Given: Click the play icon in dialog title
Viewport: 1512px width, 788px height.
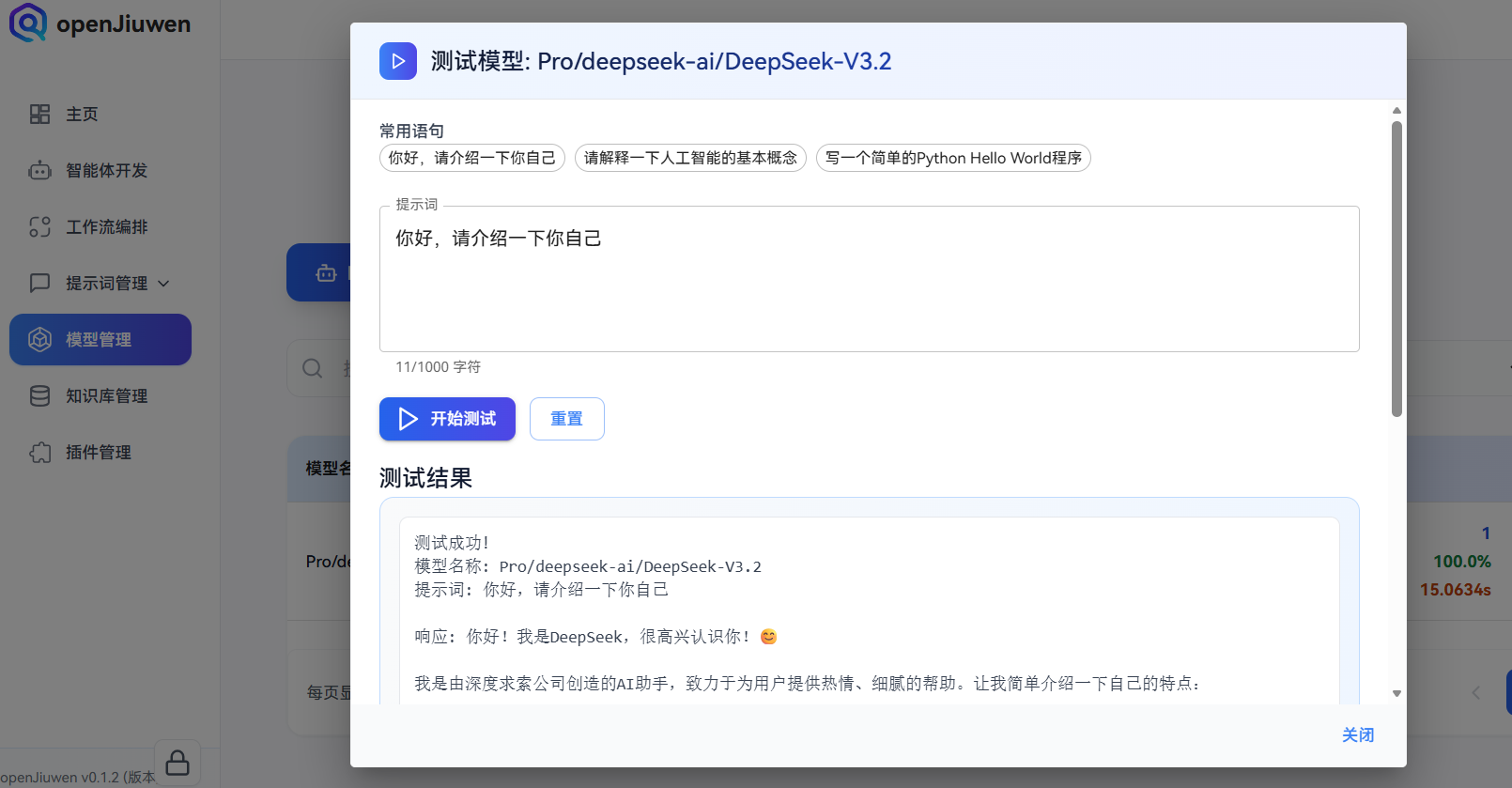Looking at the screenshot, I should click(398, 61).
